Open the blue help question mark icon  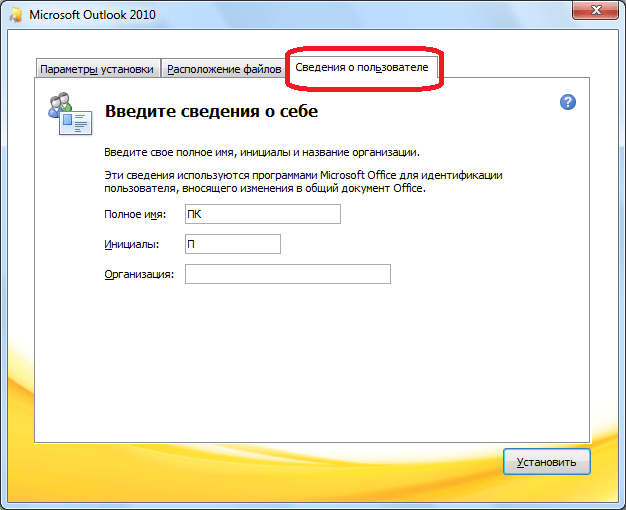tap(567, 102)
